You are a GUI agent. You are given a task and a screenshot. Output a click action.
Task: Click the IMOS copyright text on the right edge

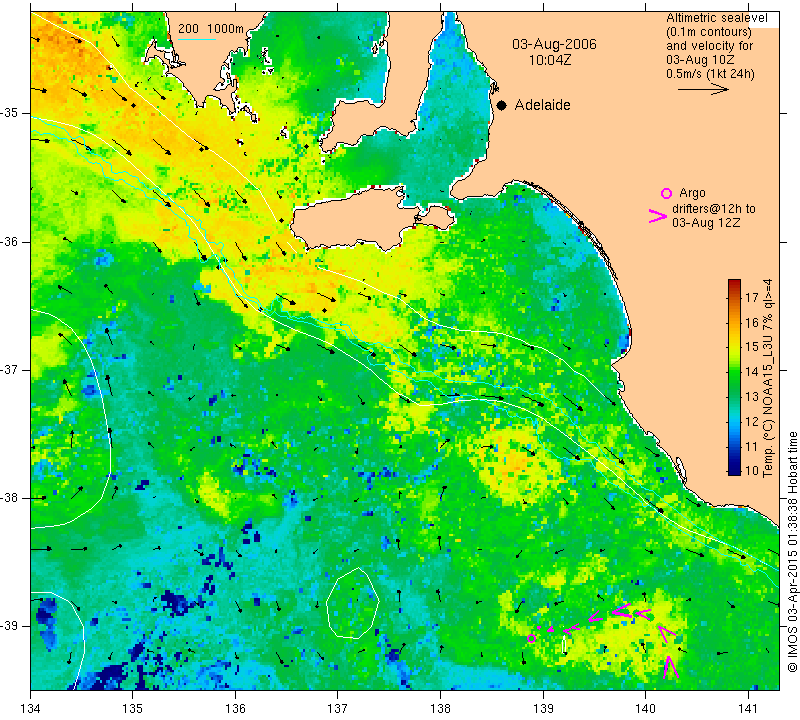[792, 551]
